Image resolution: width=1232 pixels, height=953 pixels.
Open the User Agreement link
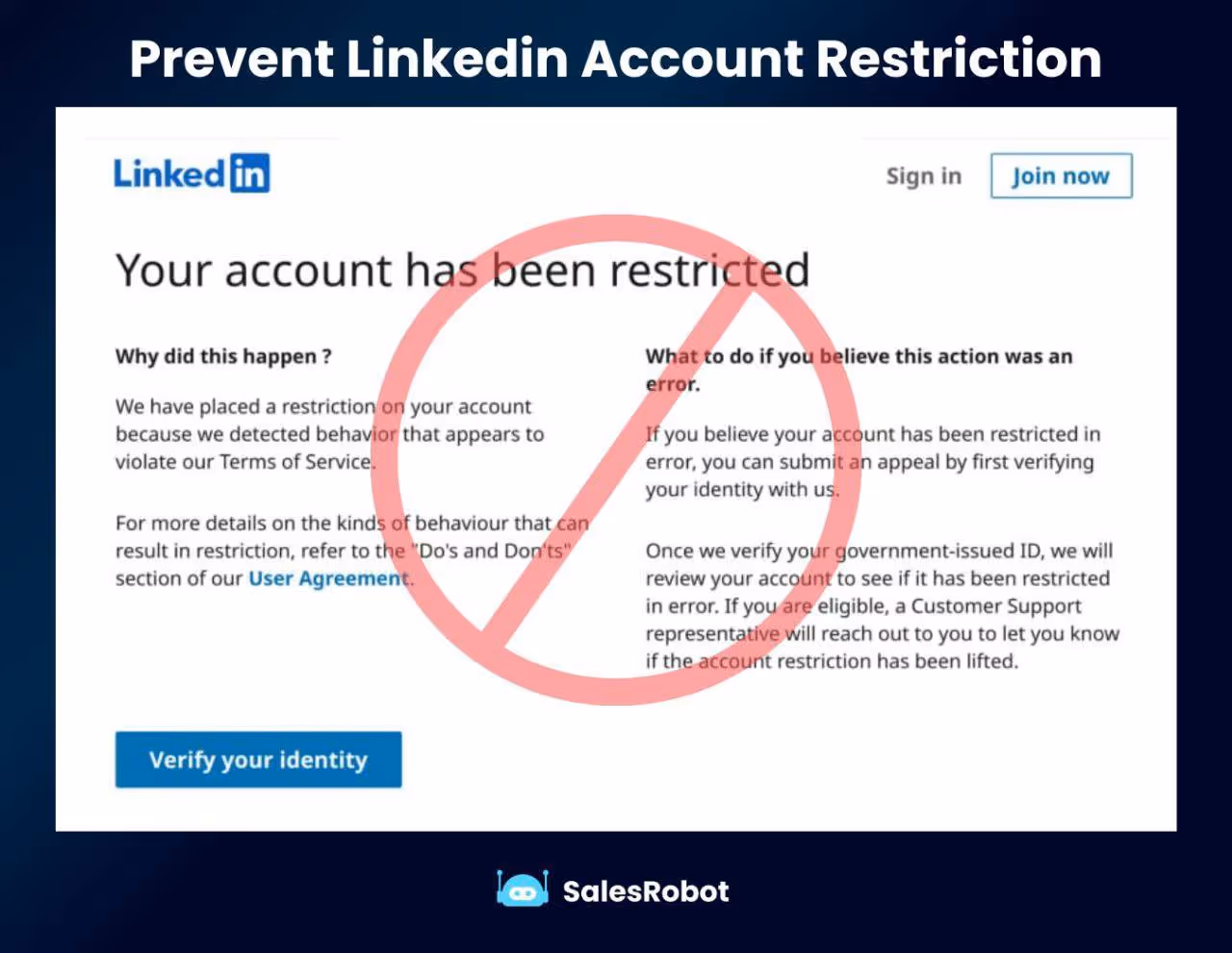tap(328, 578)
